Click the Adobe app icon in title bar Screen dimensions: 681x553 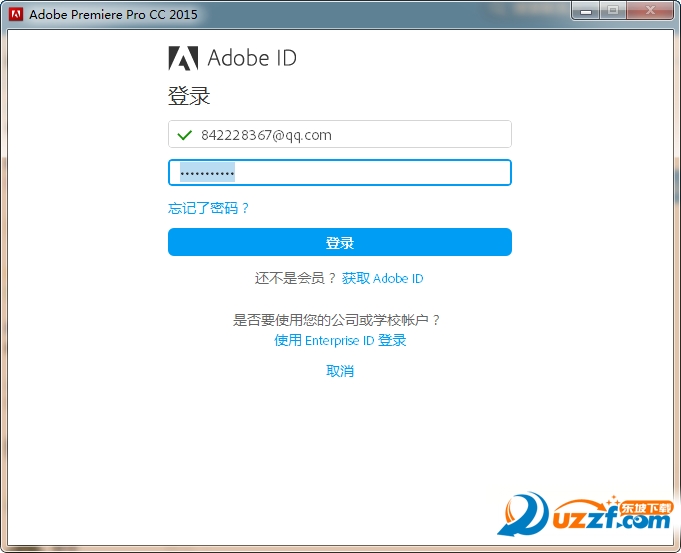16,14
